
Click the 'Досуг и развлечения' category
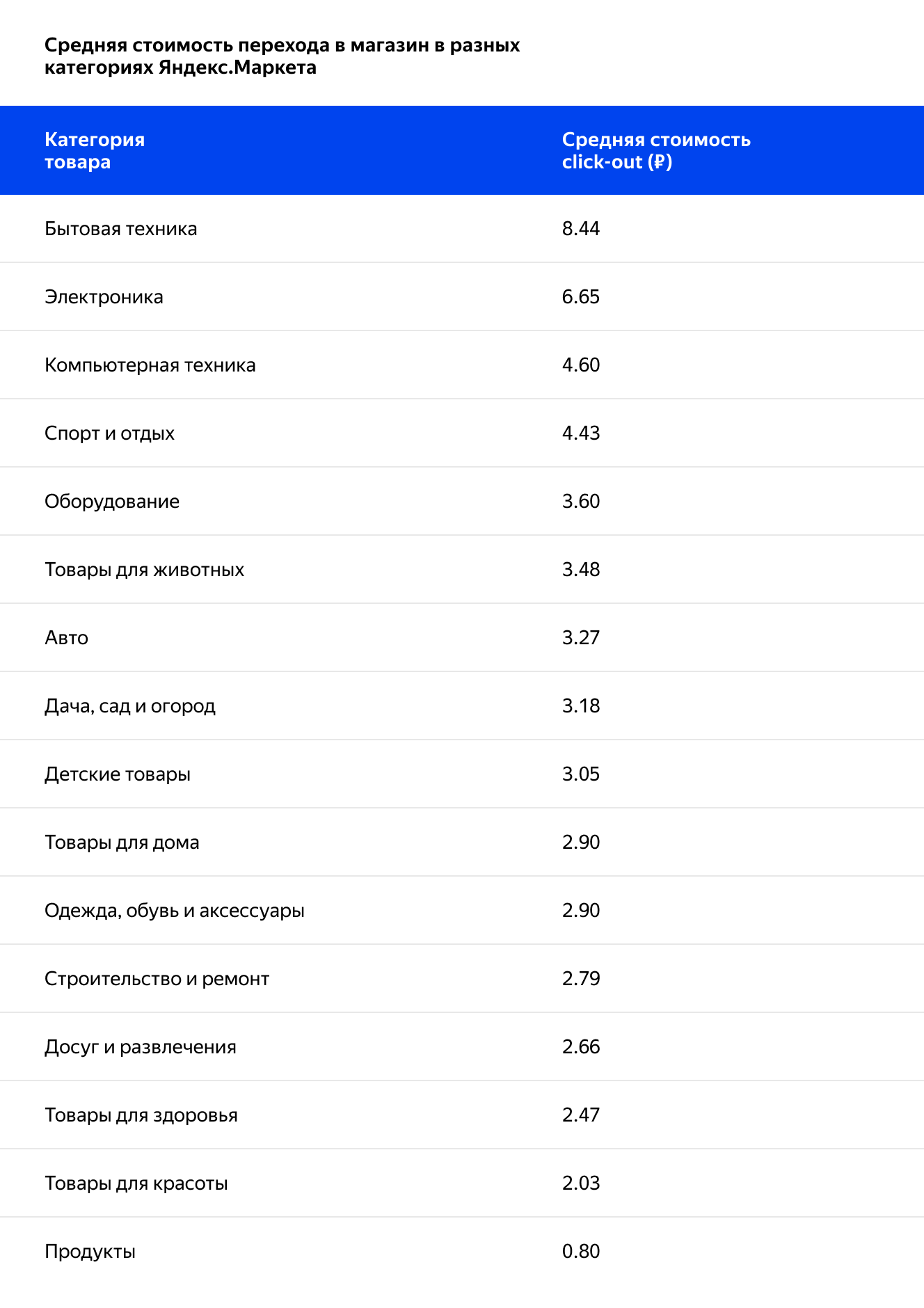click(x=141, y=1047)
